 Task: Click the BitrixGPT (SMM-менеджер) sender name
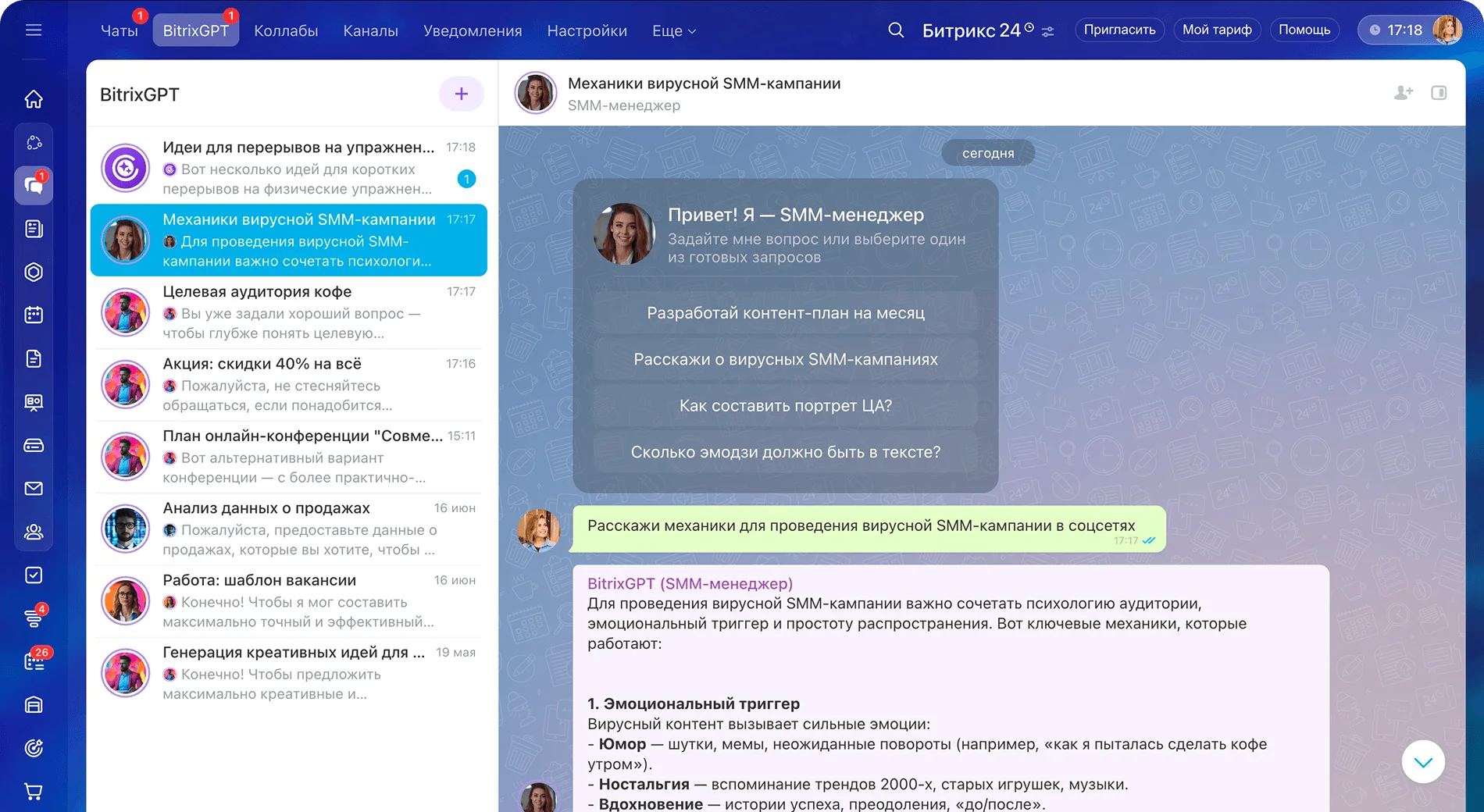pos(690,583)
